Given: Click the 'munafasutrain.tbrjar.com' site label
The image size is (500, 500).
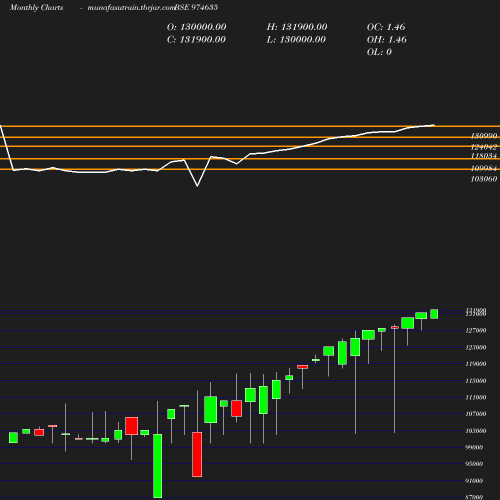Looking at the screenshot, I should [131, 8].
